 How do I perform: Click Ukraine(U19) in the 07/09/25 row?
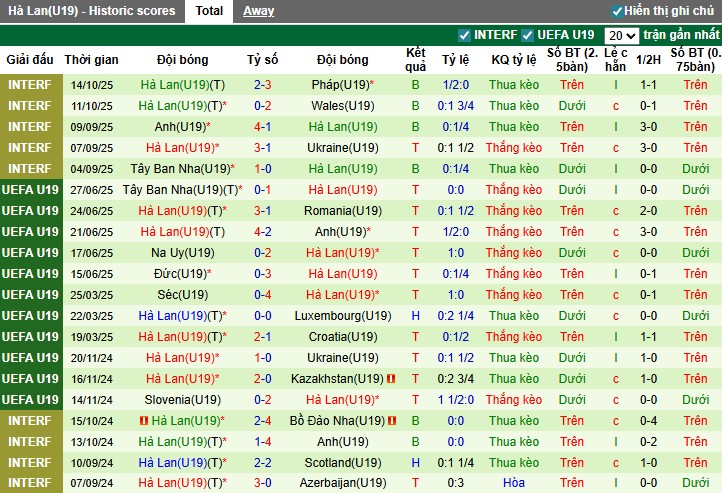pyautogui.click(x=343, y=148)
